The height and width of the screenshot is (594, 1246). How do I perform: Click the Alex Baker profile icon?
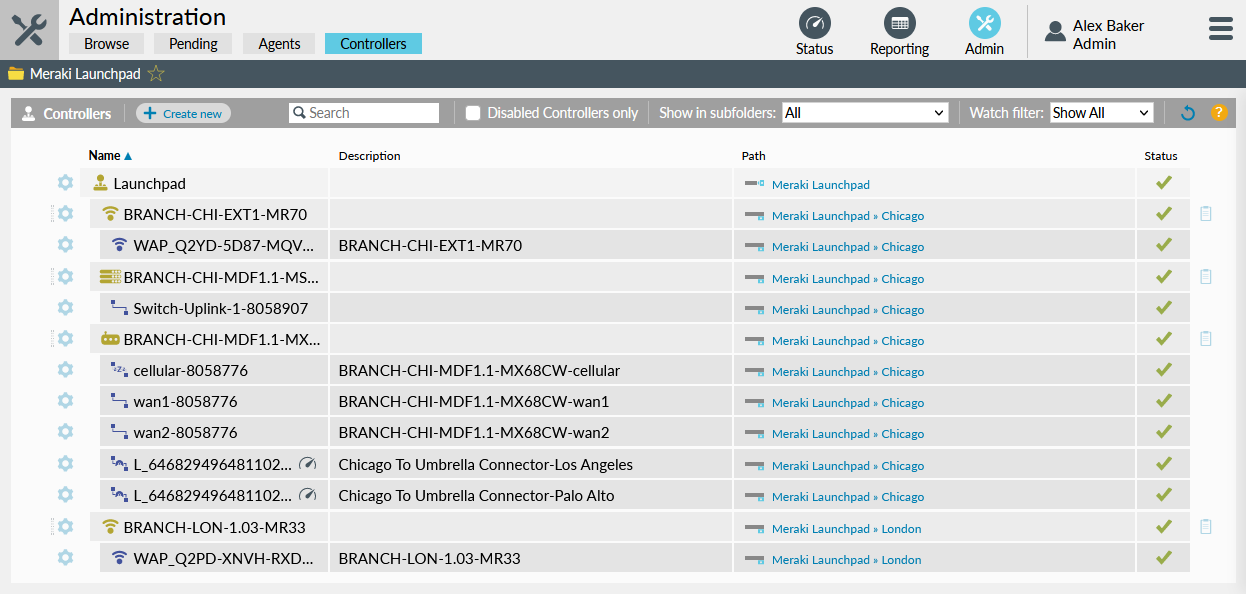point(1055,30)
